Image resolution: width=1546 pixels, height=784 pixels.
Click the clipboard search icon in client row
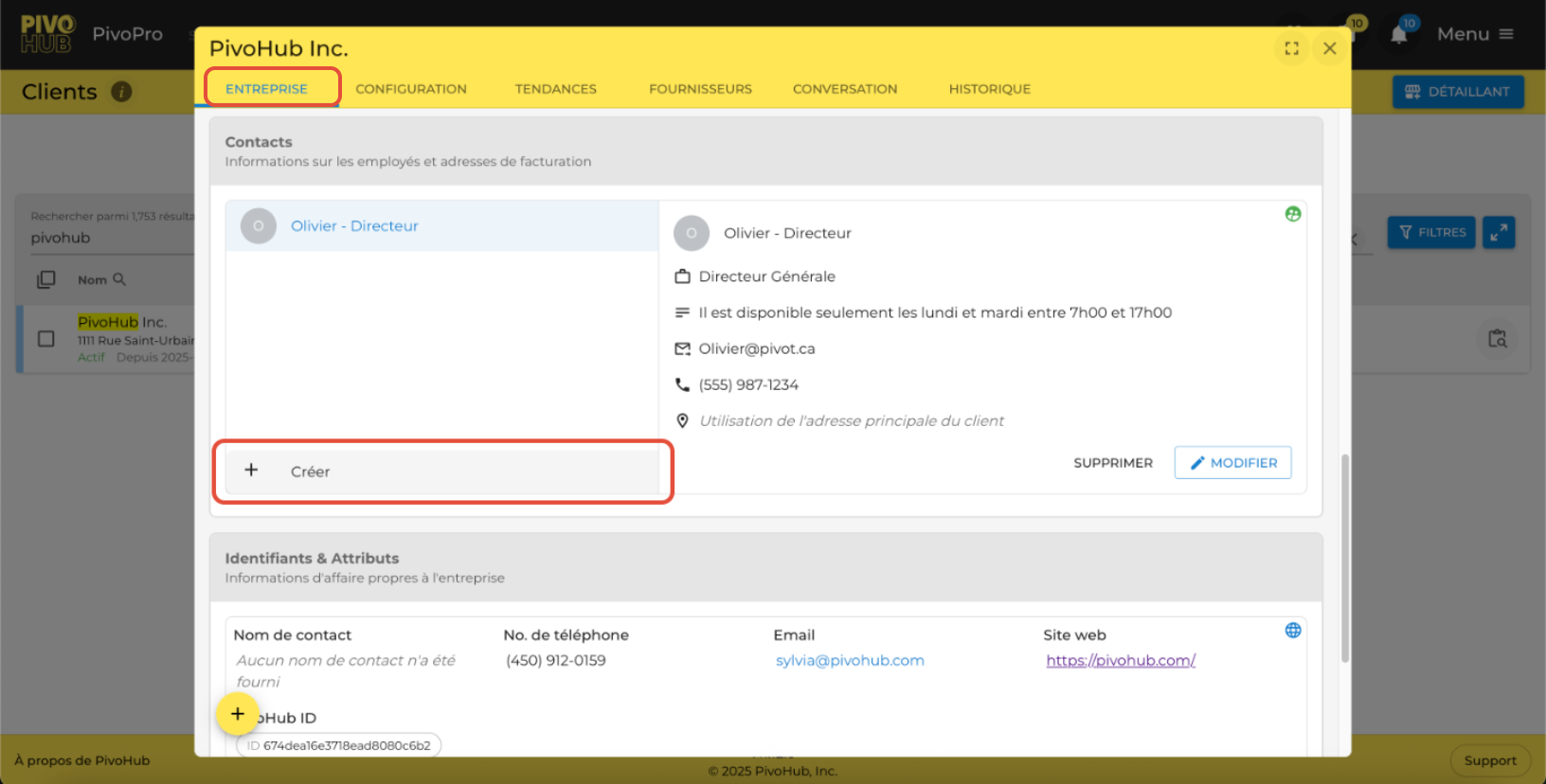[x=1497, y=339]
